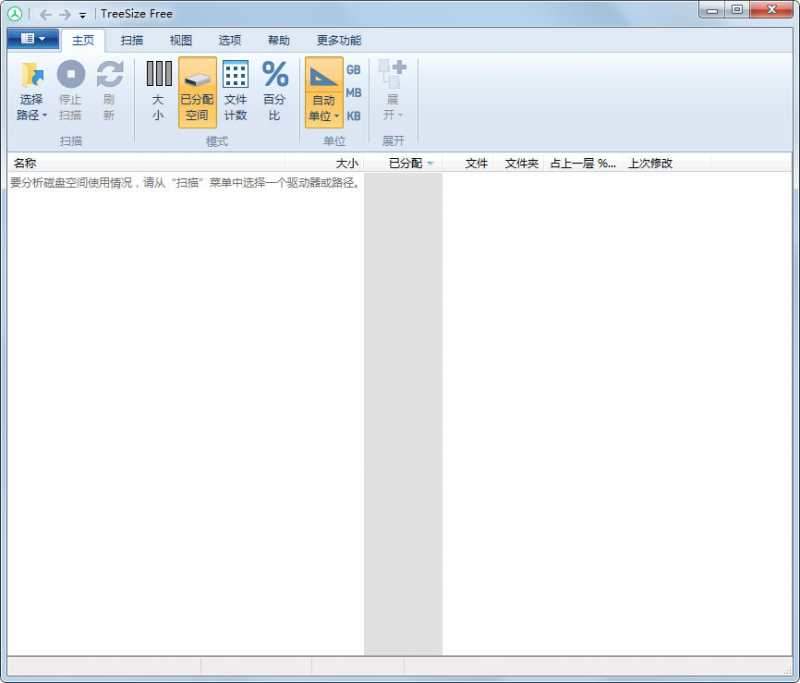Set display unit to KB
Image resolution: width=800 pixels, height=683 pixels.
pyautogui.click(x=354, y=116)
